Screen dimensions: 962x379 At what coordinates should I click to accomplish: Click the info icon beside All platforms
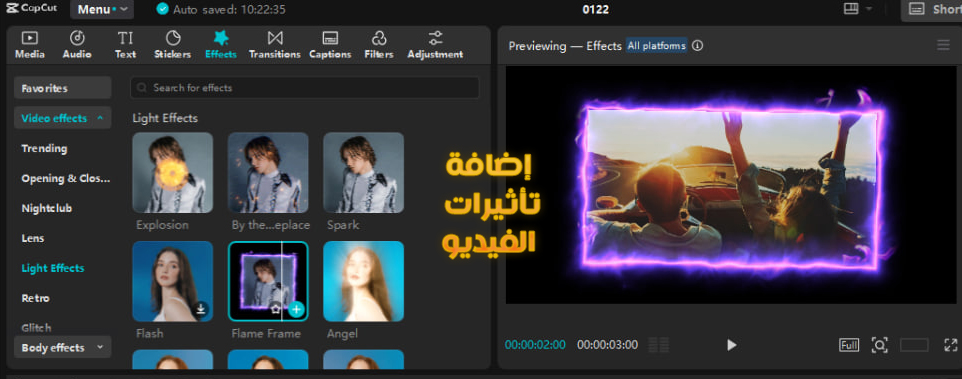698,45
